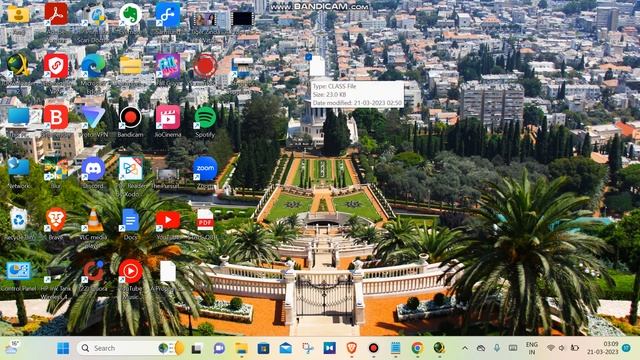This screenshot has height=360, width=640.
Task: Open the black video thumbnail file
Action: (x=242, y=18)
